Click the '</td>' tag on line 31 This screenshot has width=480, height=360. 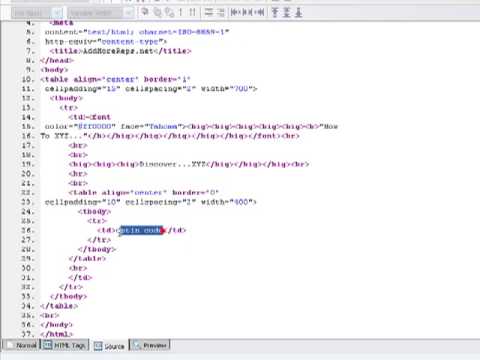pos(80,277)
